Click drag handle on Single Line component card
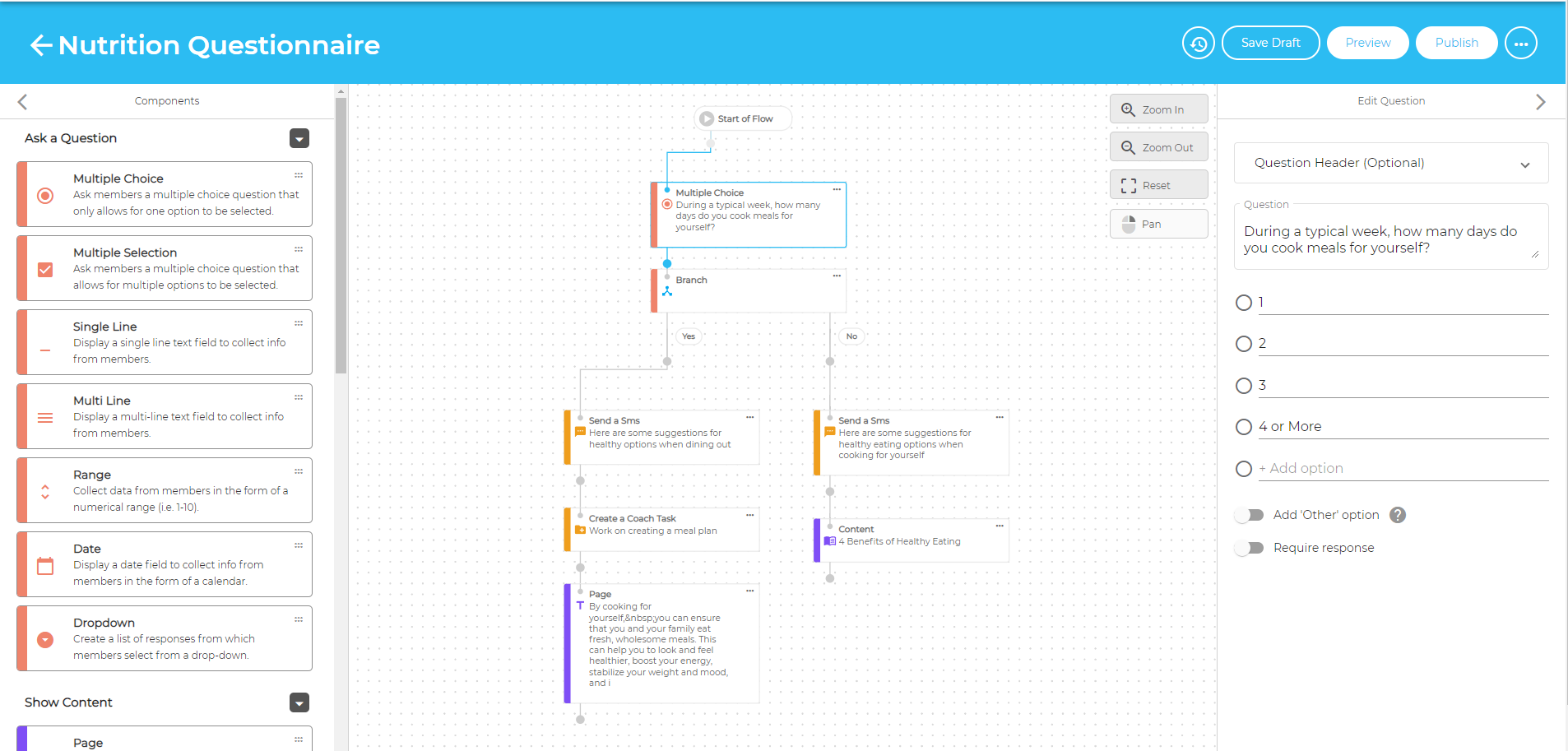Image resolution: width=1568 pixels, height=751 pixels. click(299, 323)
